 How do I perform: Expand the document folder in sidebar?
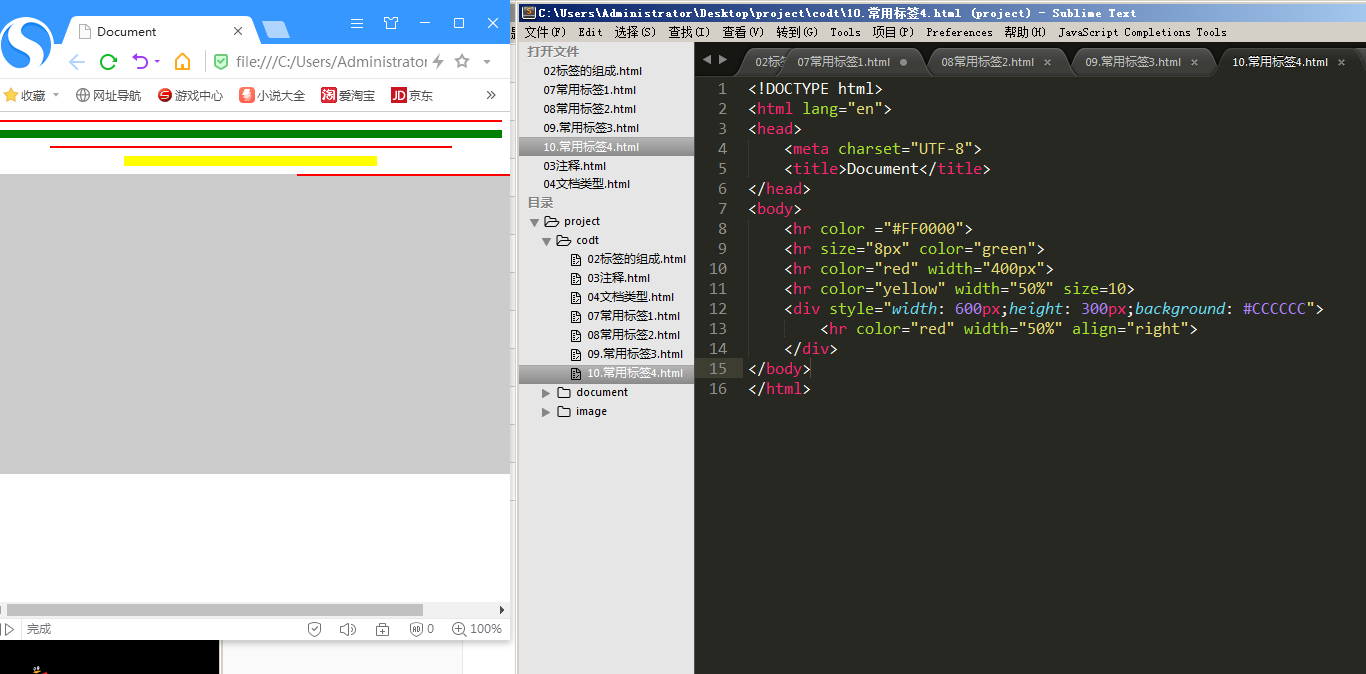(x=546, y=393)
